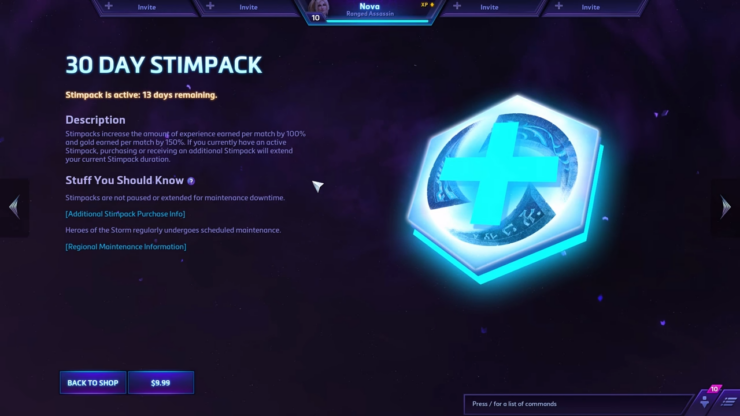Open Nova's hero portrait in the party bar

click(x=318, y=7)
